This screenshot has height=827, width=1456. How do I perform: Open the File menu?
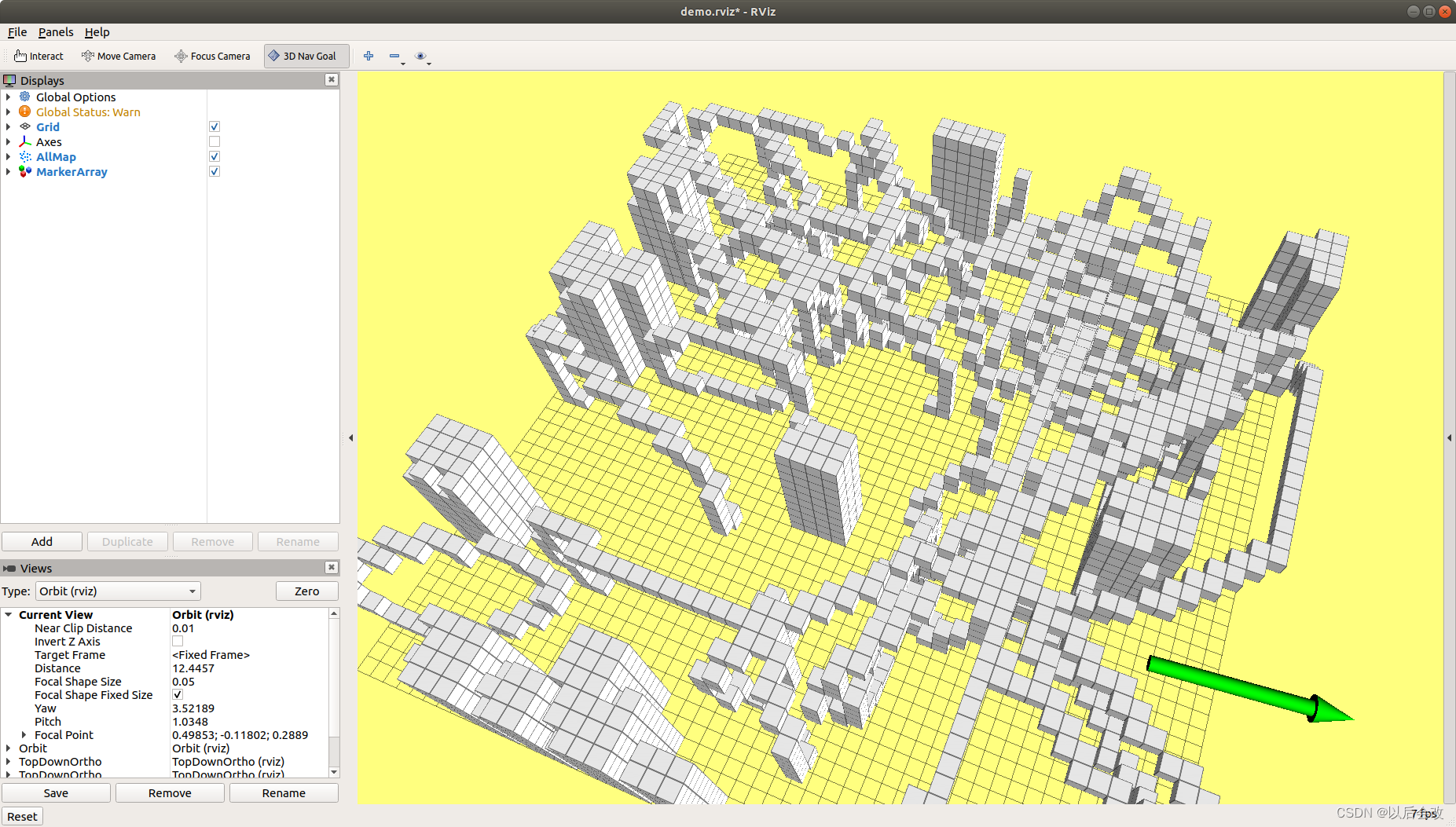pyautogui.click(x=17, y=32)
